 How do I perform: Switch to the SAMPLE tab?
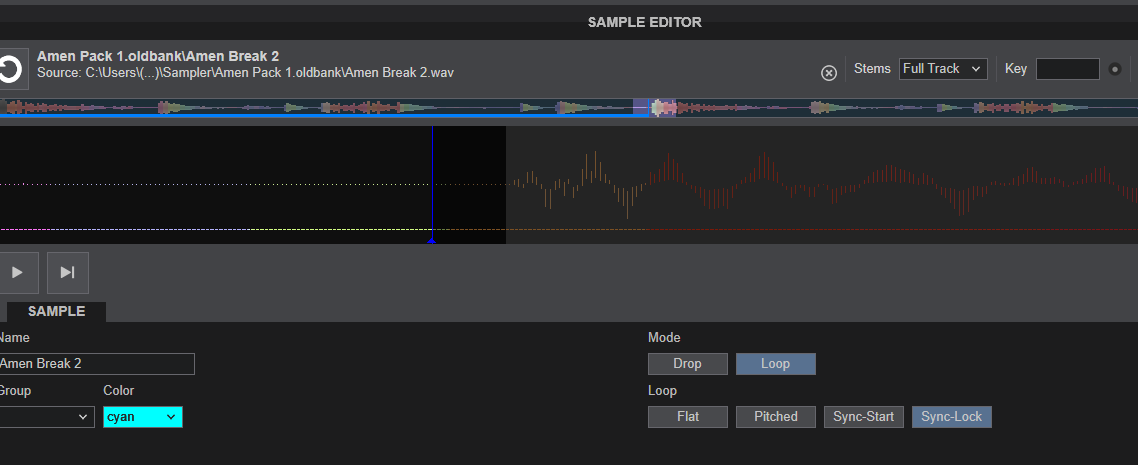point(57,312)
